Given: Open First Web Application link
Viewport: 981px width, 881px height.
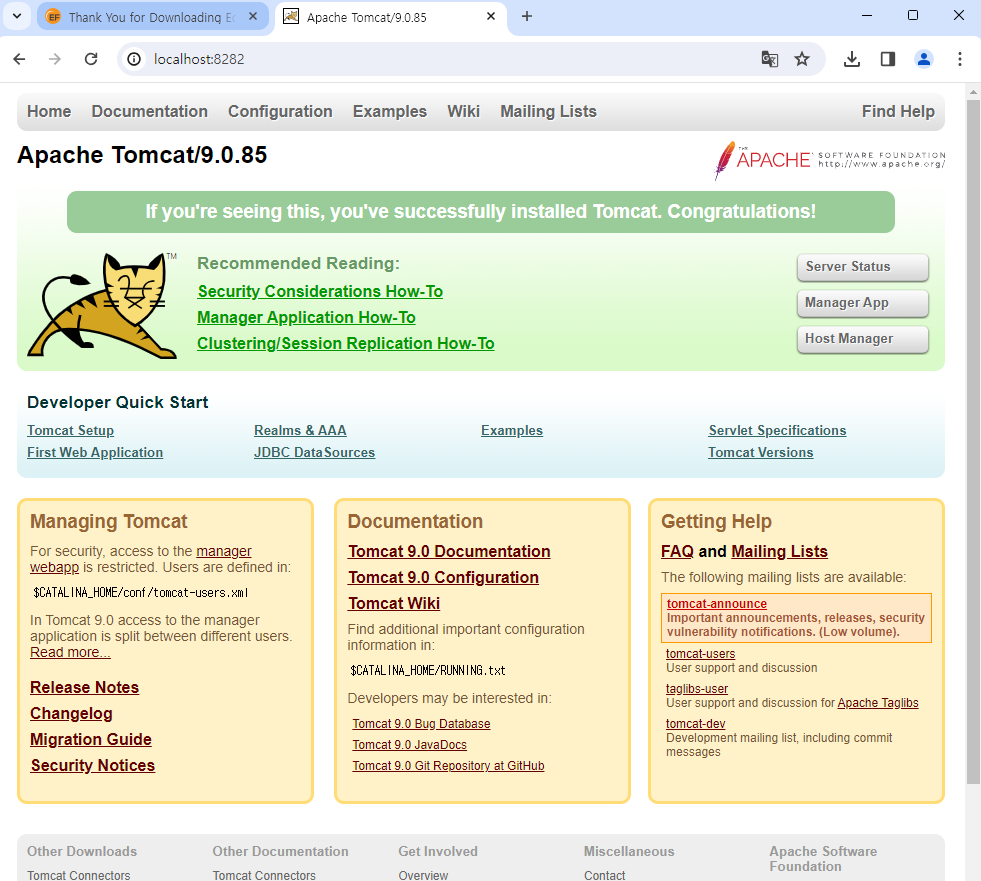Looking at the screenshot, I should coord(95,452).
